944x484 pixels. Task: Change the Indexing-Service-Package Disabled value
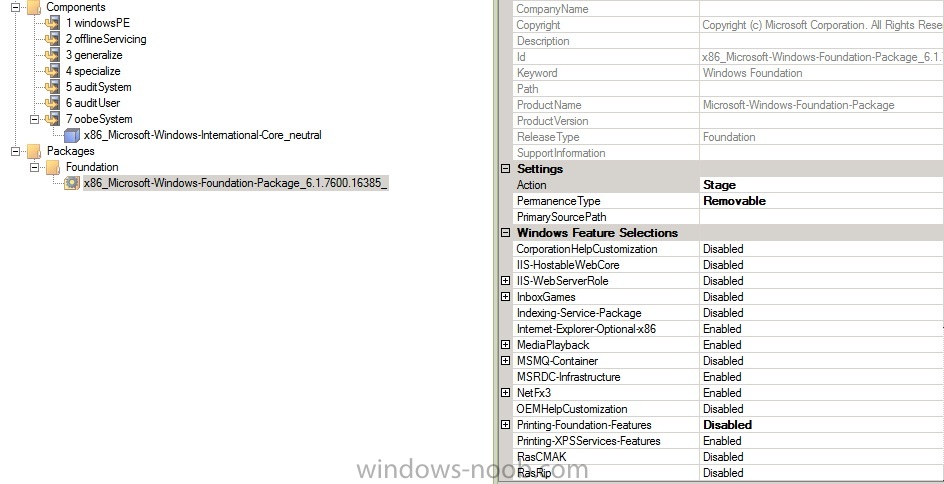click(x=821, y=312)
